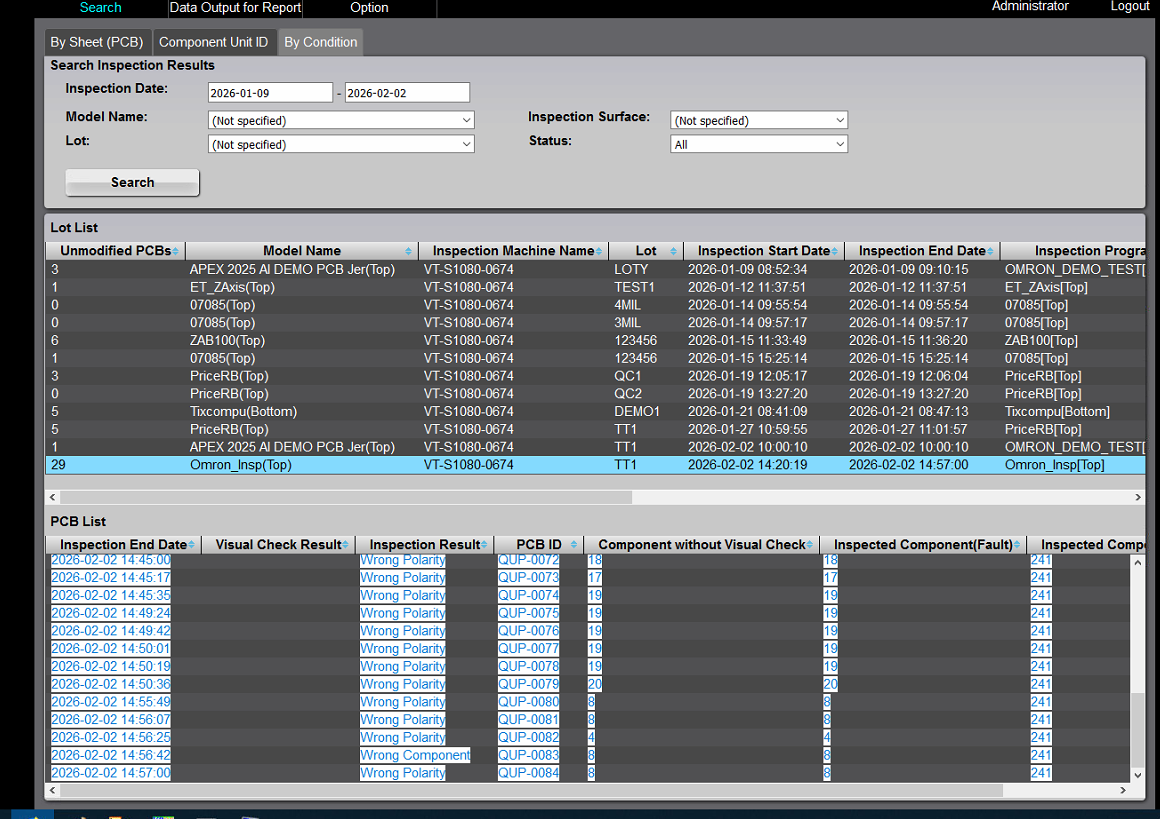The image size is (1160, 819).
Task: Open the Model Name dropdown
Action: [x=341, y=120]
